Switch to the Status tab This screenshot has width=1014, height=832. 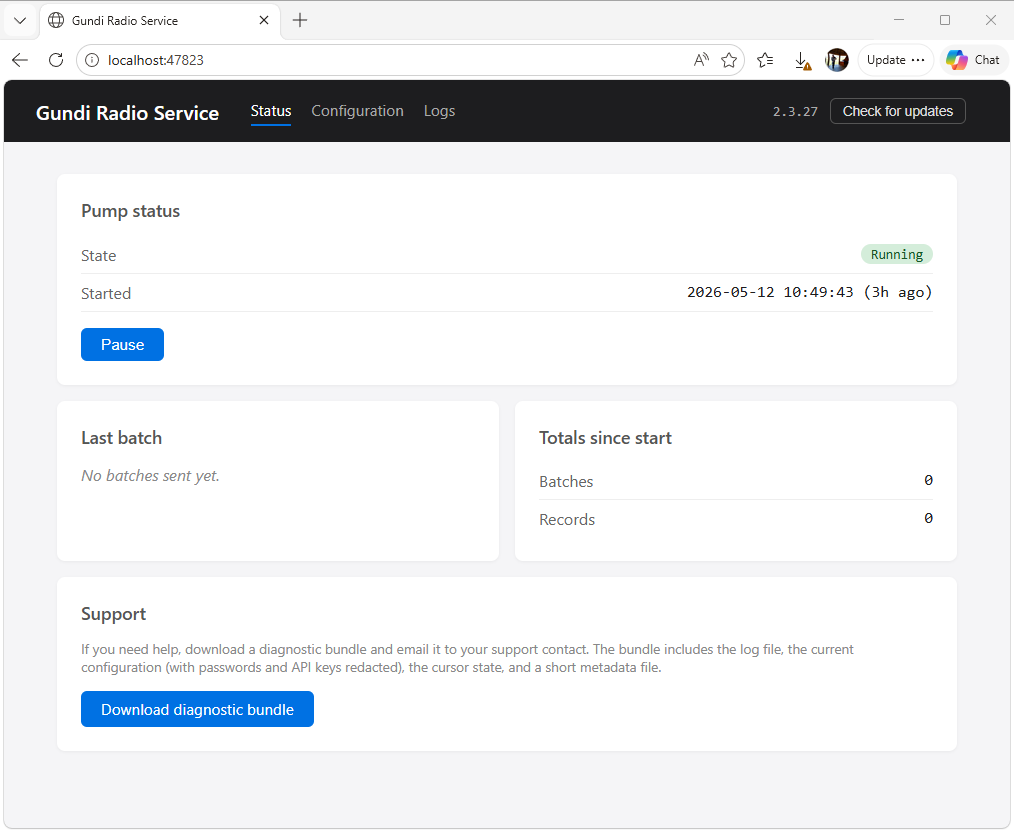(271, 111)
